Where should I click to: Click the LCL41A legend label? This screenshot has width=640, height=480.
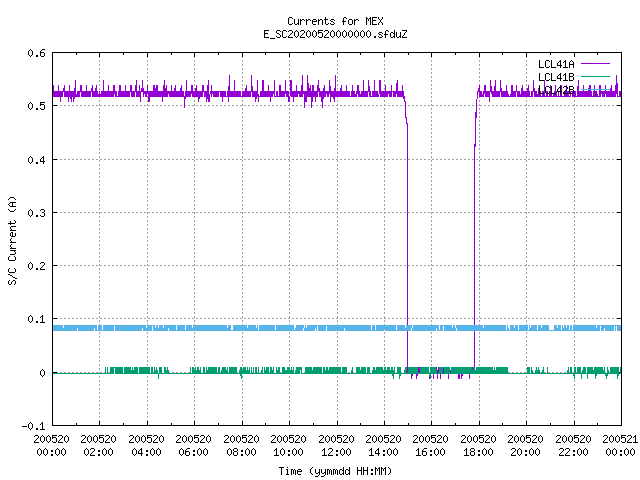coord(556,64)
